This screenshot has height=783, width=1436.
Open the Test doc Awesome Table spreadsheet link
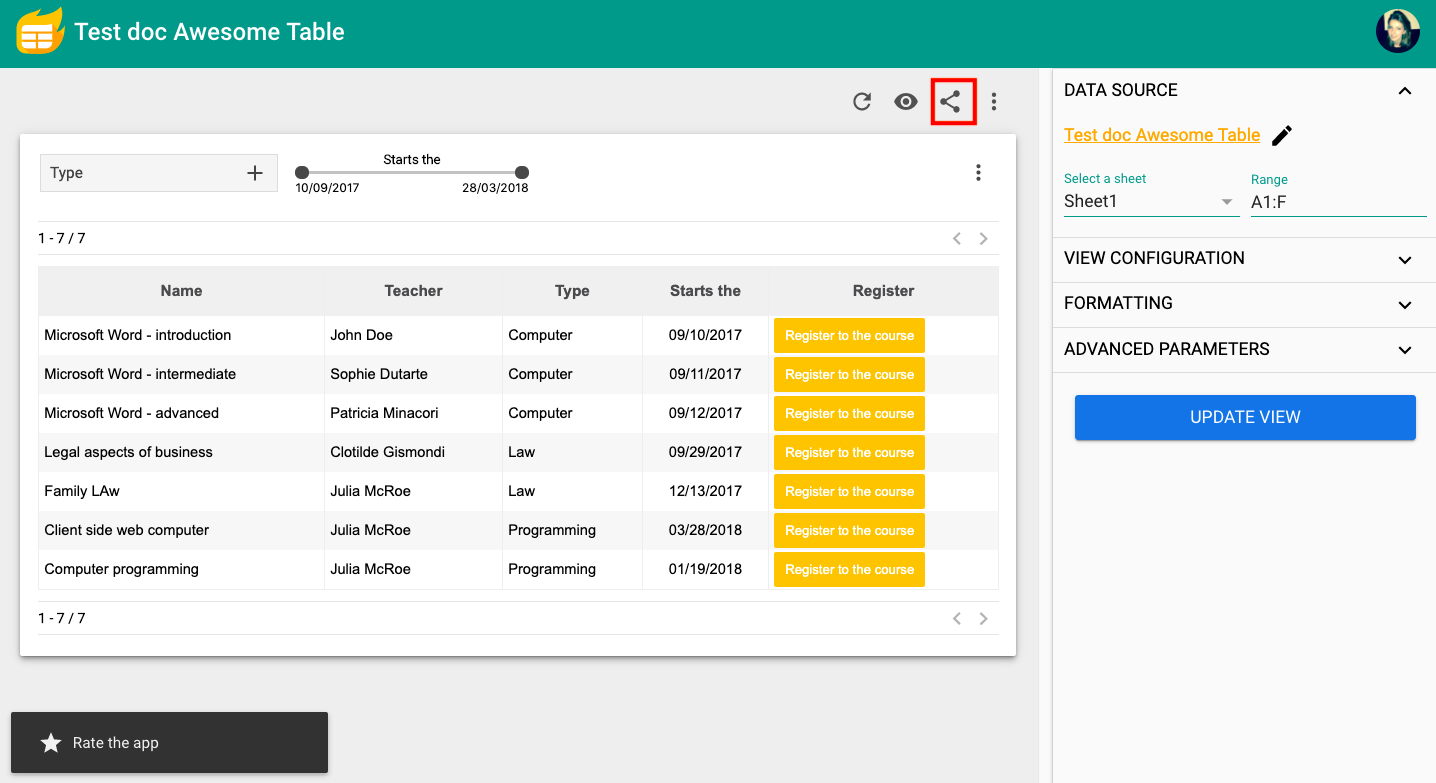click(1162, 135)
